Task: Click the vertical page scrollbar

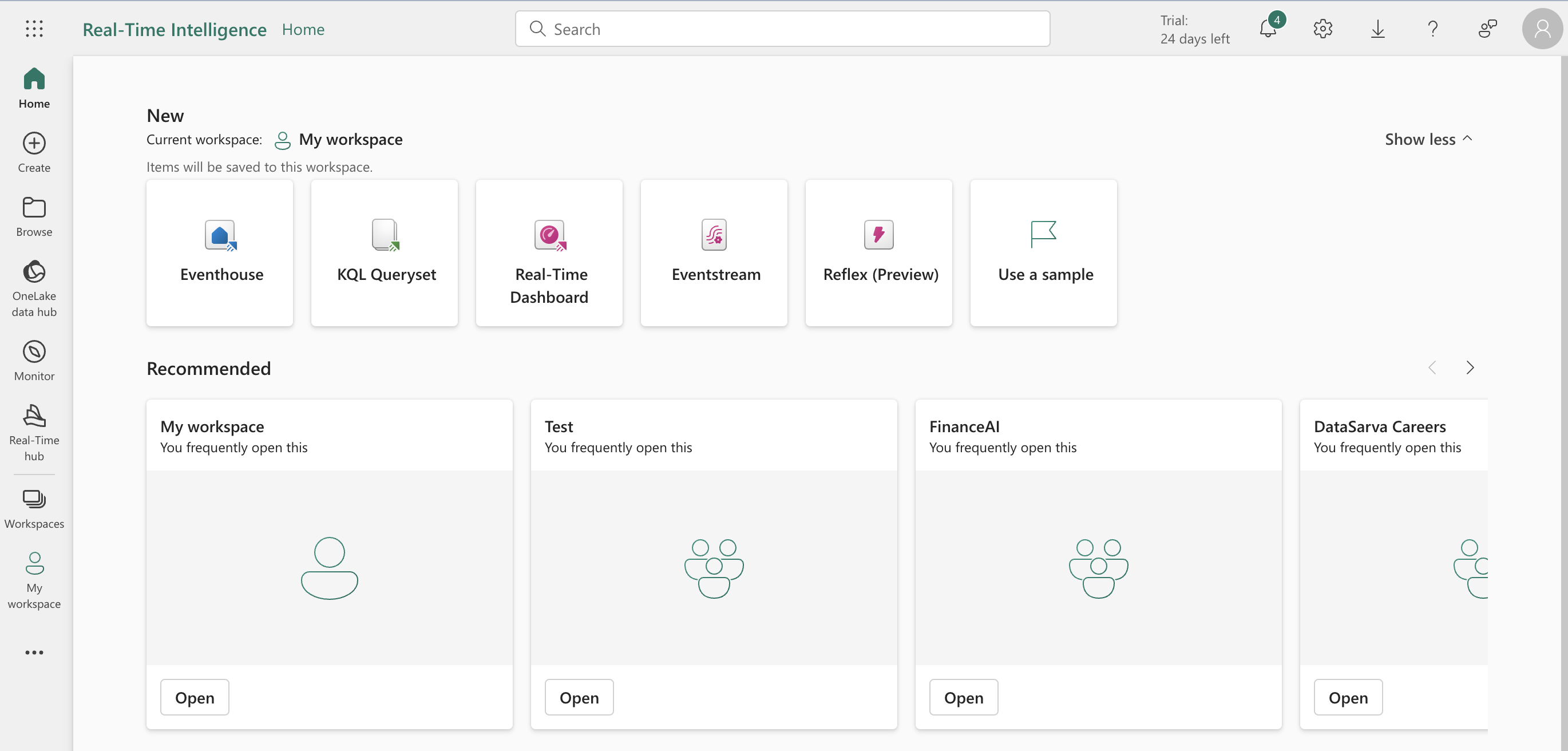Action: pyautogui.click(x=1565, y=402)
